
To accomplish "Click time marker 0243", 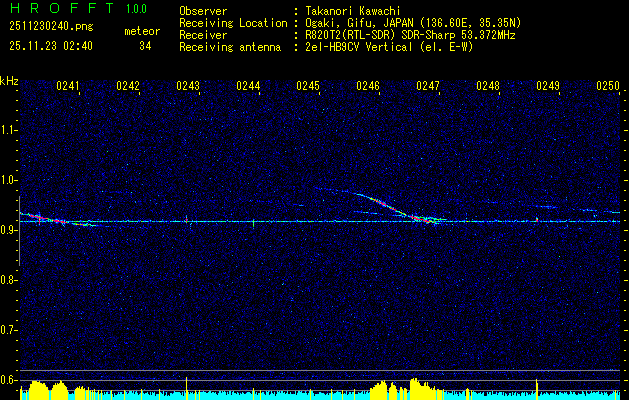I will tap(188, 85).
